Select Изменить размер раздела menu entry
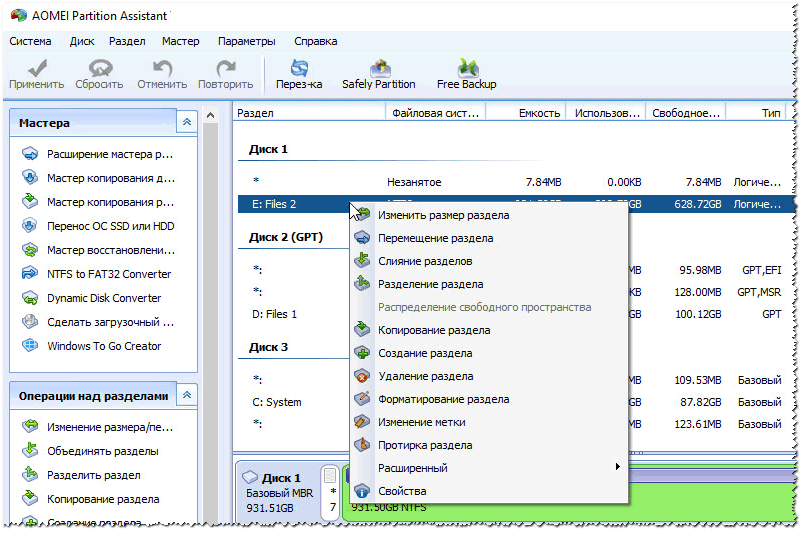807x536 pixels. point(442,215)
